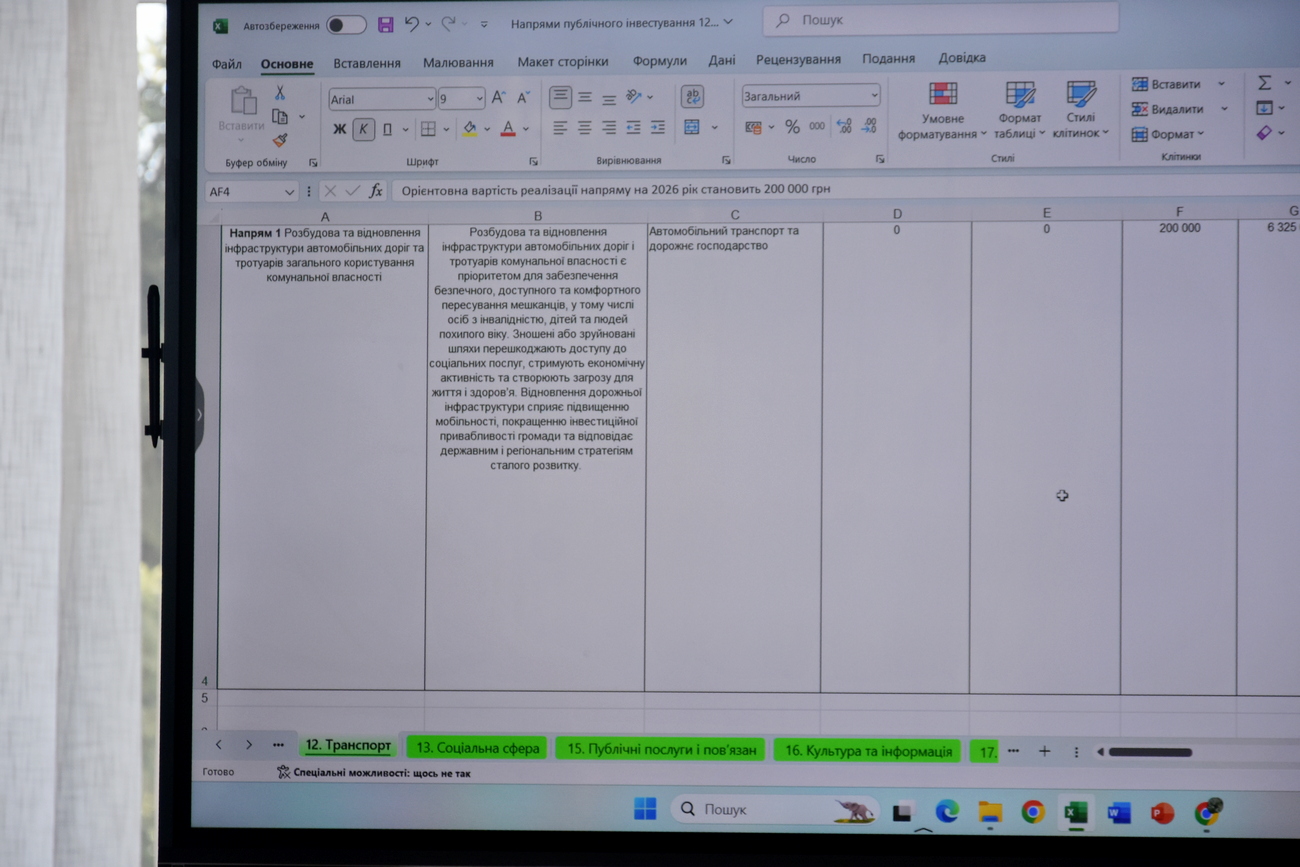Open the Arial font name dropdown

(430, 99)
